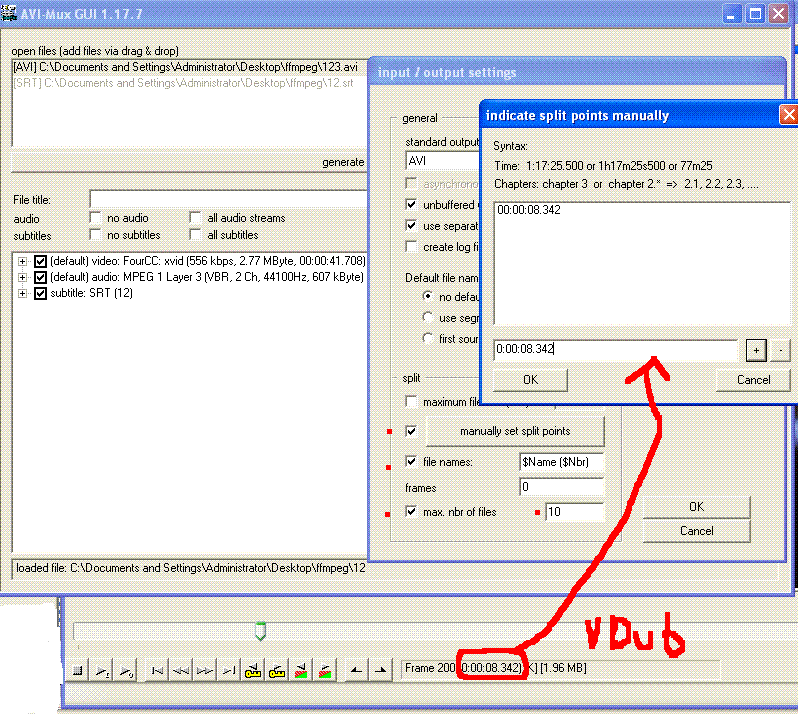The height and width of the screenshot is (714, 798).
Task: Jump to next keyframe in VirtualDub
Action: tap(277, 671)
